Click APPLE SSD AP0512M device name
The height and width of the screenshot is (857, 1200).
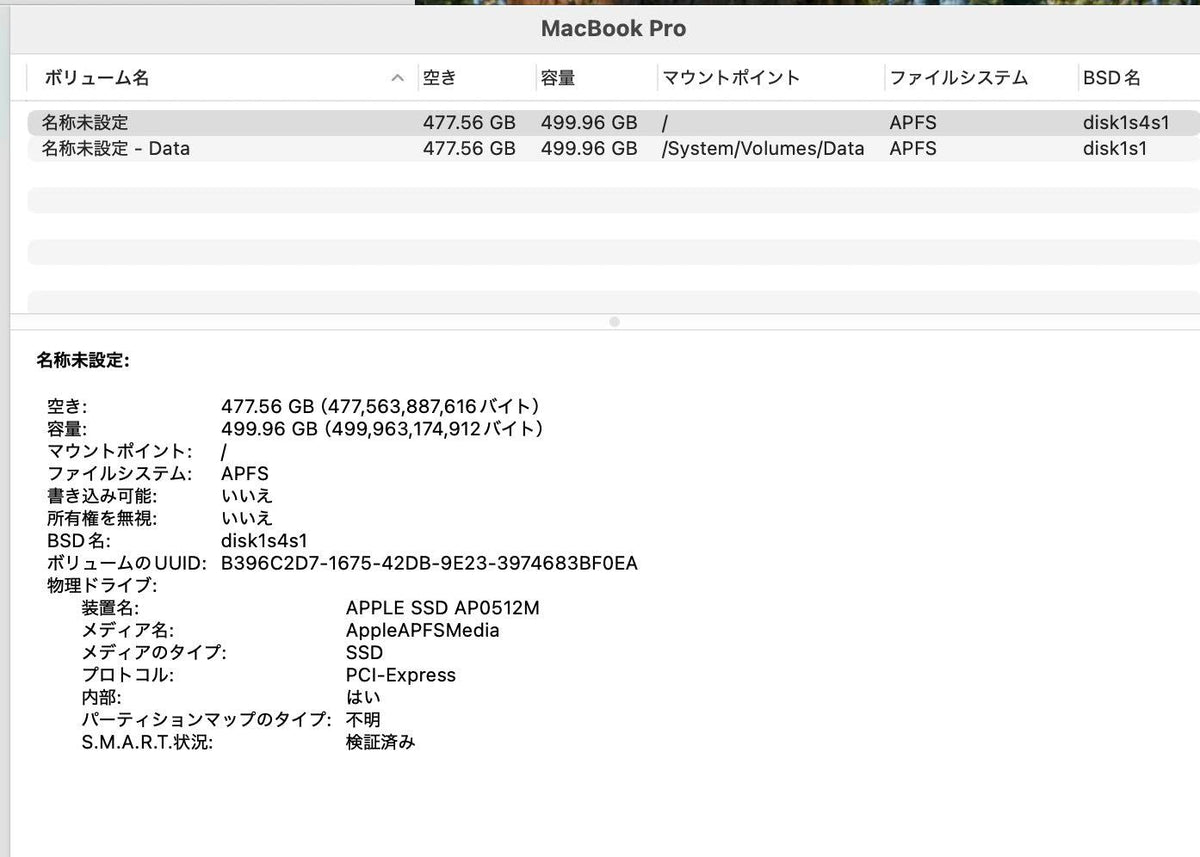tap(443, 608)
